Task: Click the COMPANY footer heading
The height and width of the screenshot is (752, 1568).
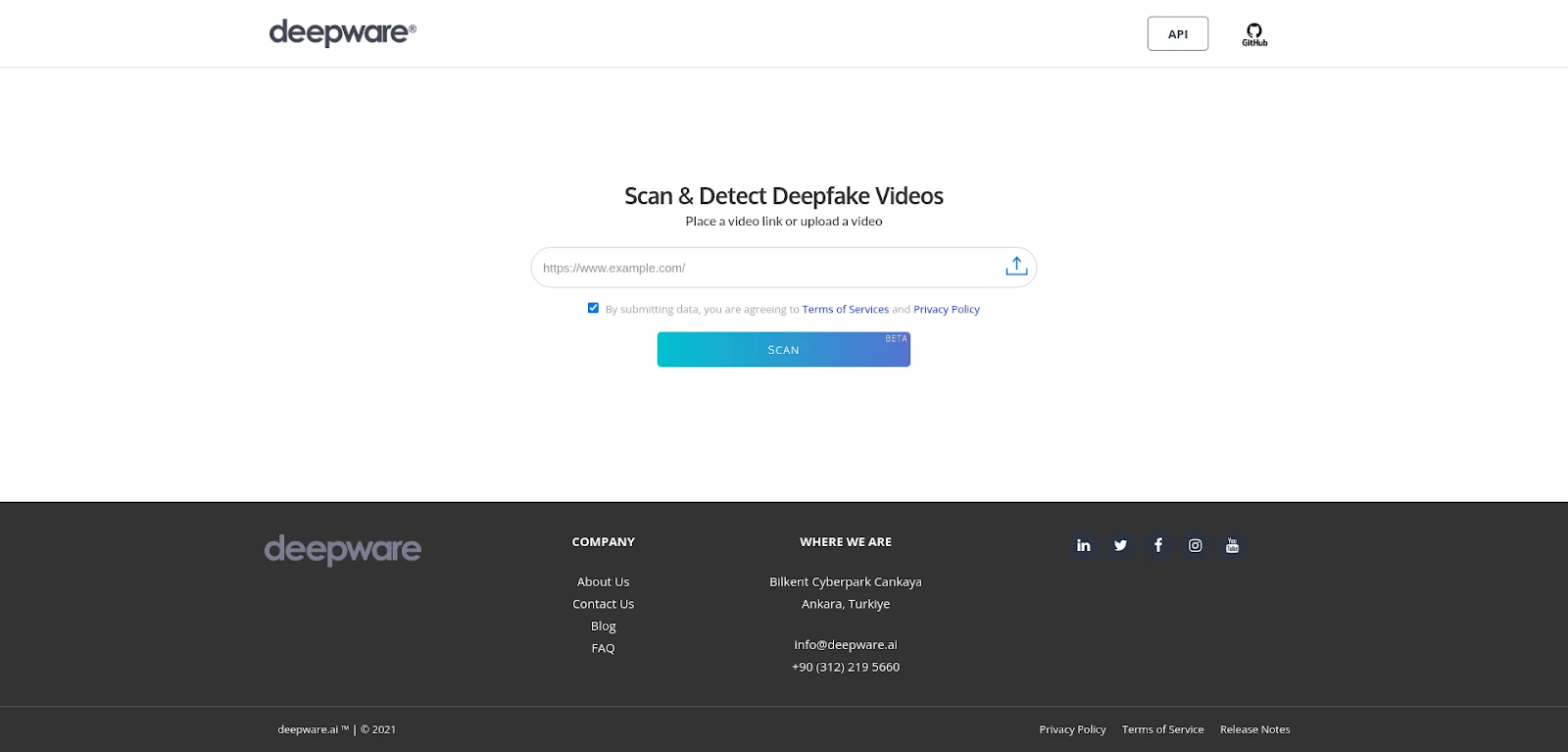Action: tap(603, 541)
